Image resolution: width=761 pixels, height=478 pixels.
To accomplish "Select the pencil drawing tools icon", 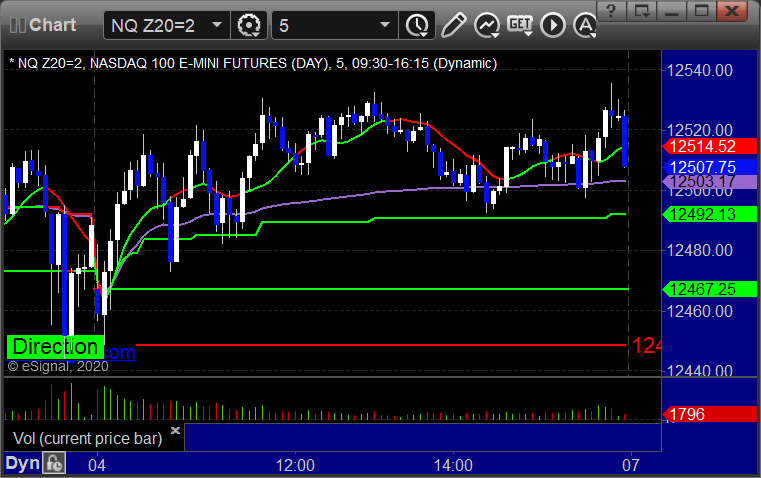I will 453,25.
